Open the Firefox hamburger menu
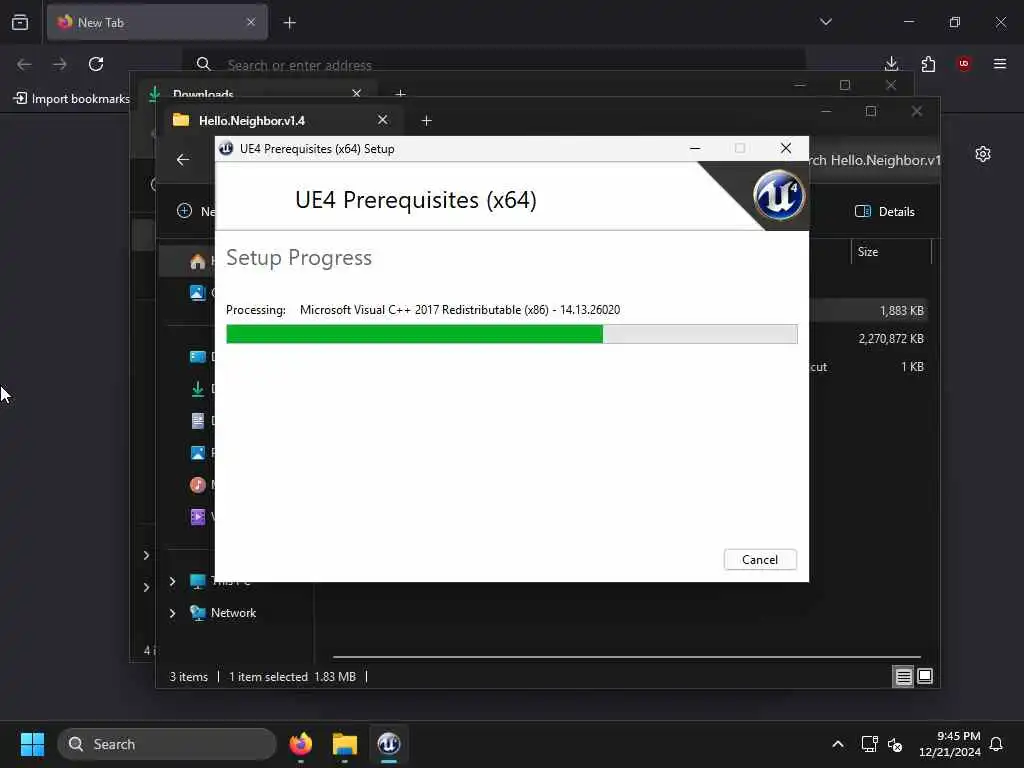Viewport: 1024px width, 768px height. (x=1000, y=64)
